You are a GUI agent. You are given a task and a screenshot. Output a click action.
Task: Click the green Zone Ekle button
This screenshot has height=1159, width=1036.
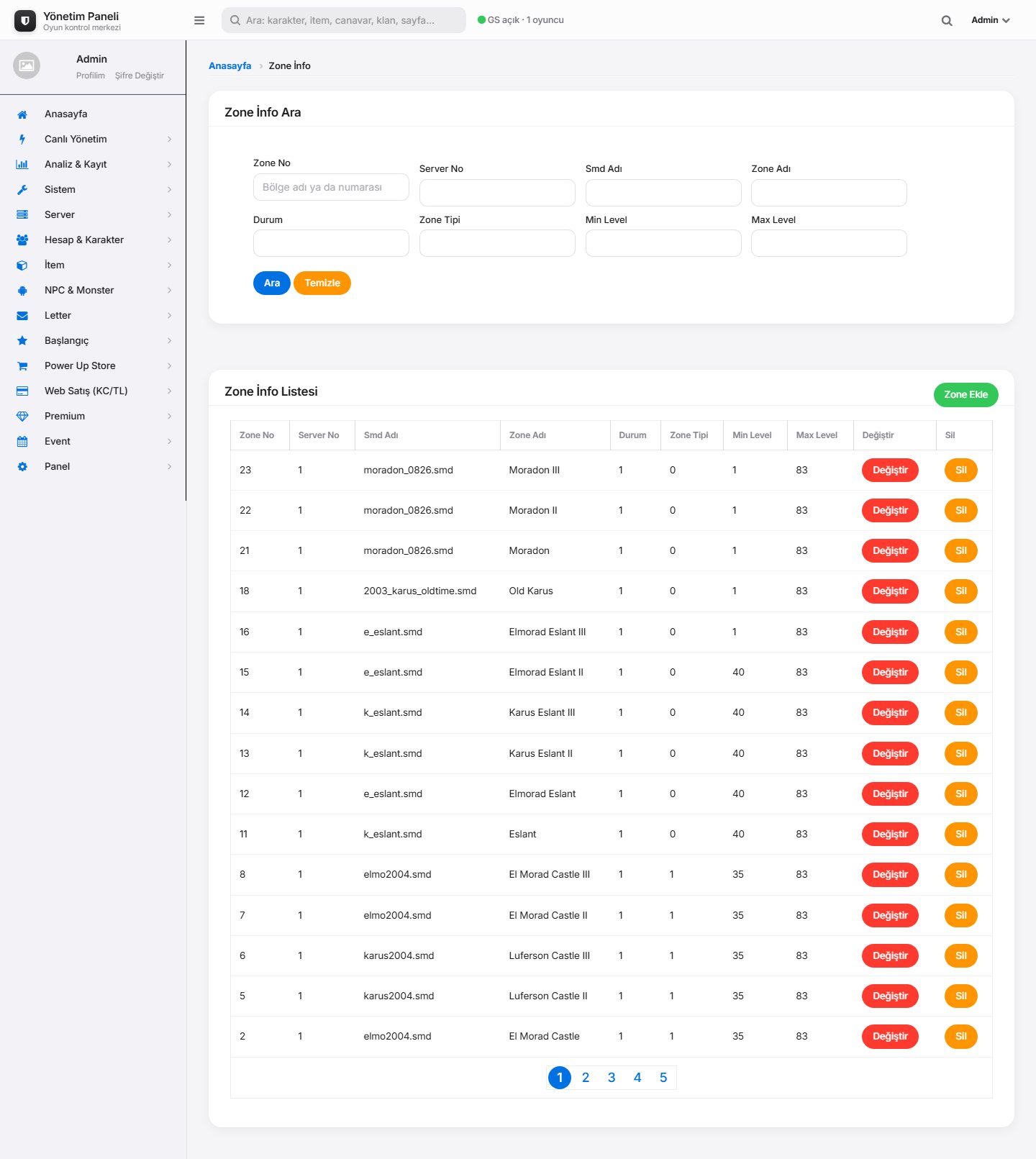965,395
